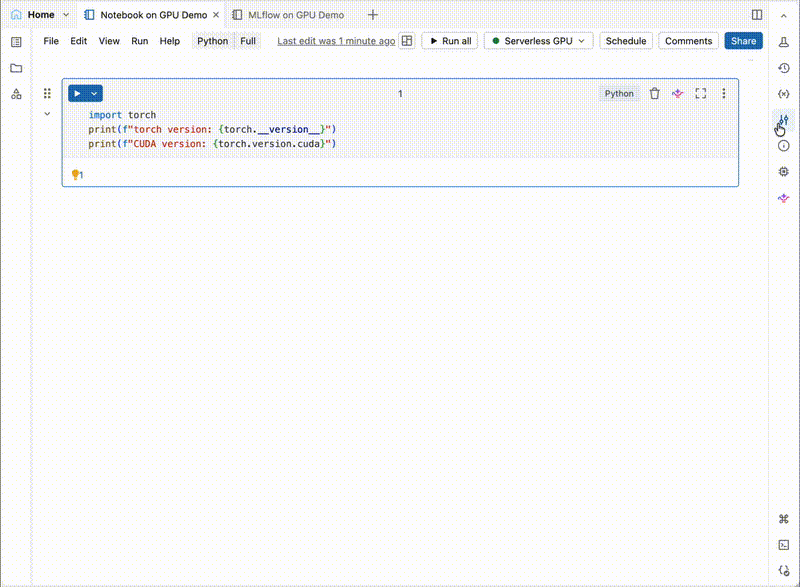Image resolution: width=800 pixels, height=587 pixels.
Task: Toggle the side-by-side split view icon
Action: coord(757,15)
